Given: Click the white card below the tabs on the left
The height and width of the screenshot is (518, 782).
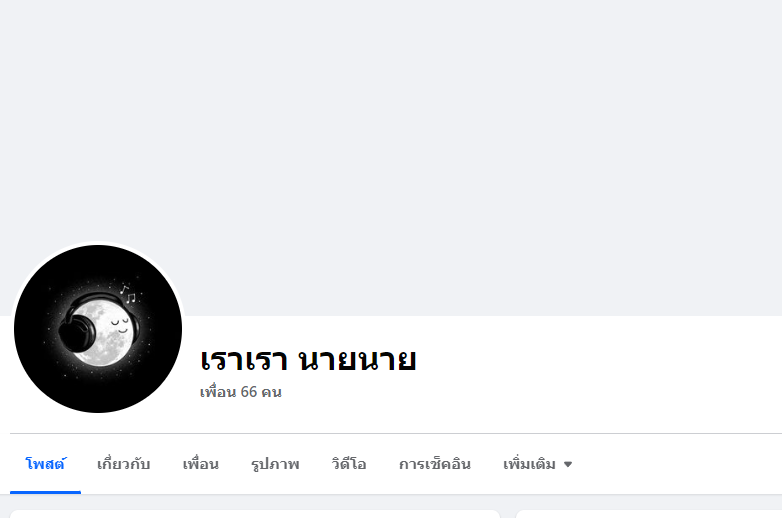Looking at the screenshot, I should click(255, 514).
